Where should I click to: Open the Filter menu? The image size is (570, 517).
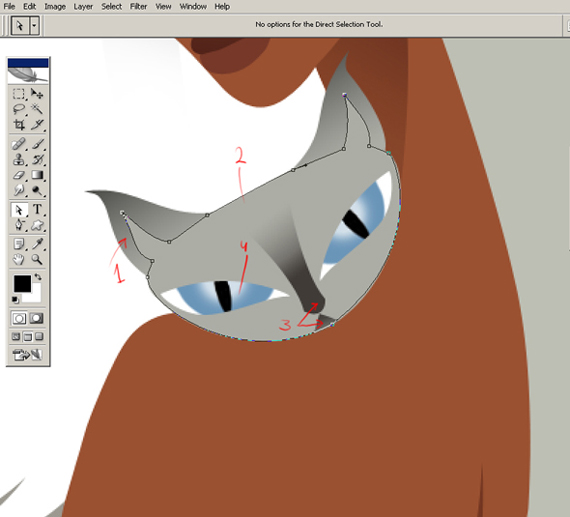click(x=139, y=7)
